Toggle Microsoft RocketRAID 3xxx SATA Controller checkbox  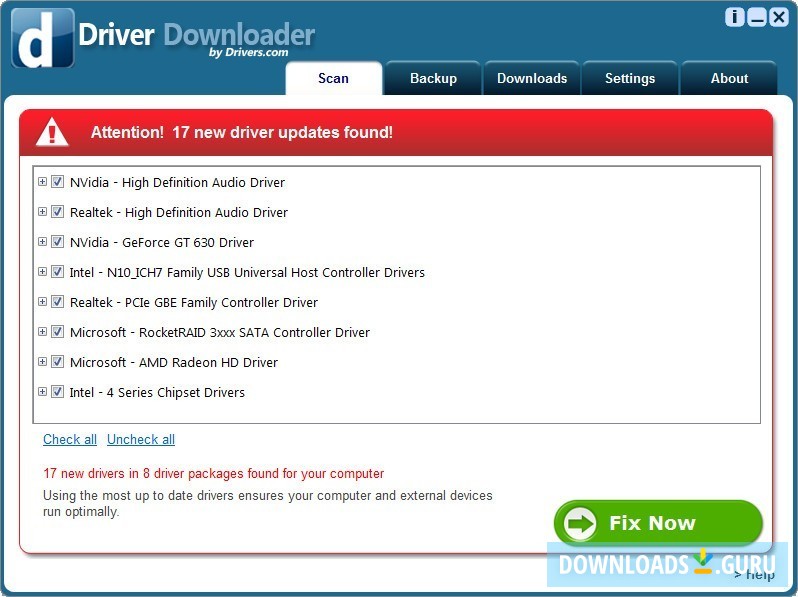point(58,332)
